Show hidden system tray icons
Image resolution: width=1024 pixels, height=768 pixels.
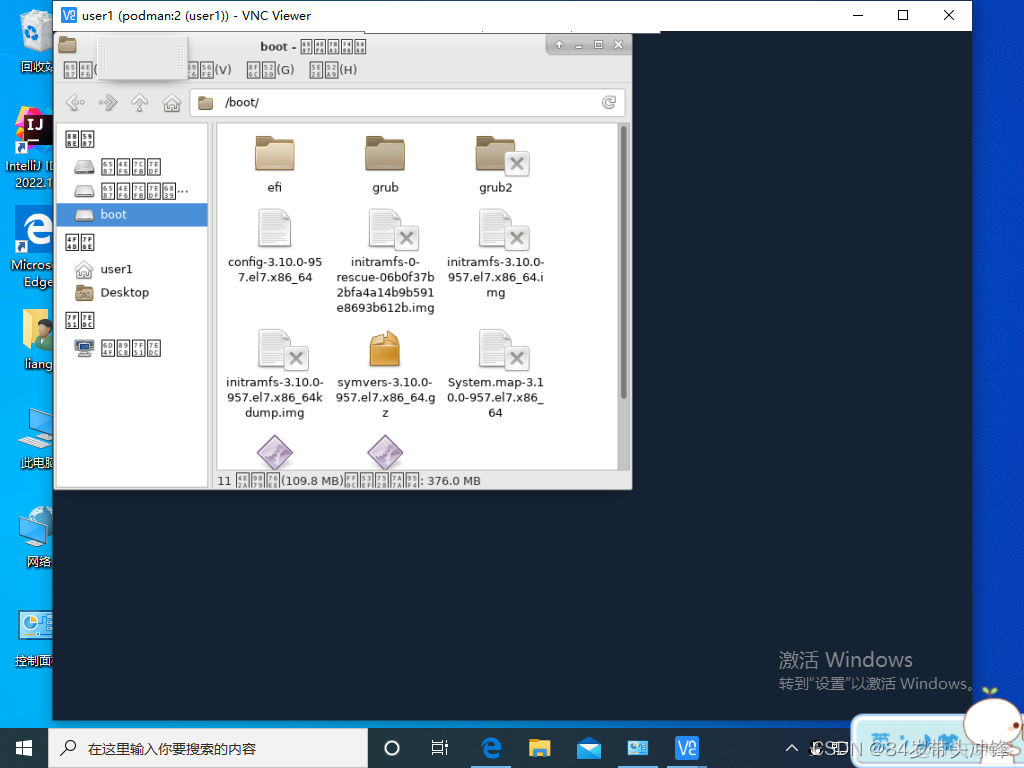[x=792, y=748]
